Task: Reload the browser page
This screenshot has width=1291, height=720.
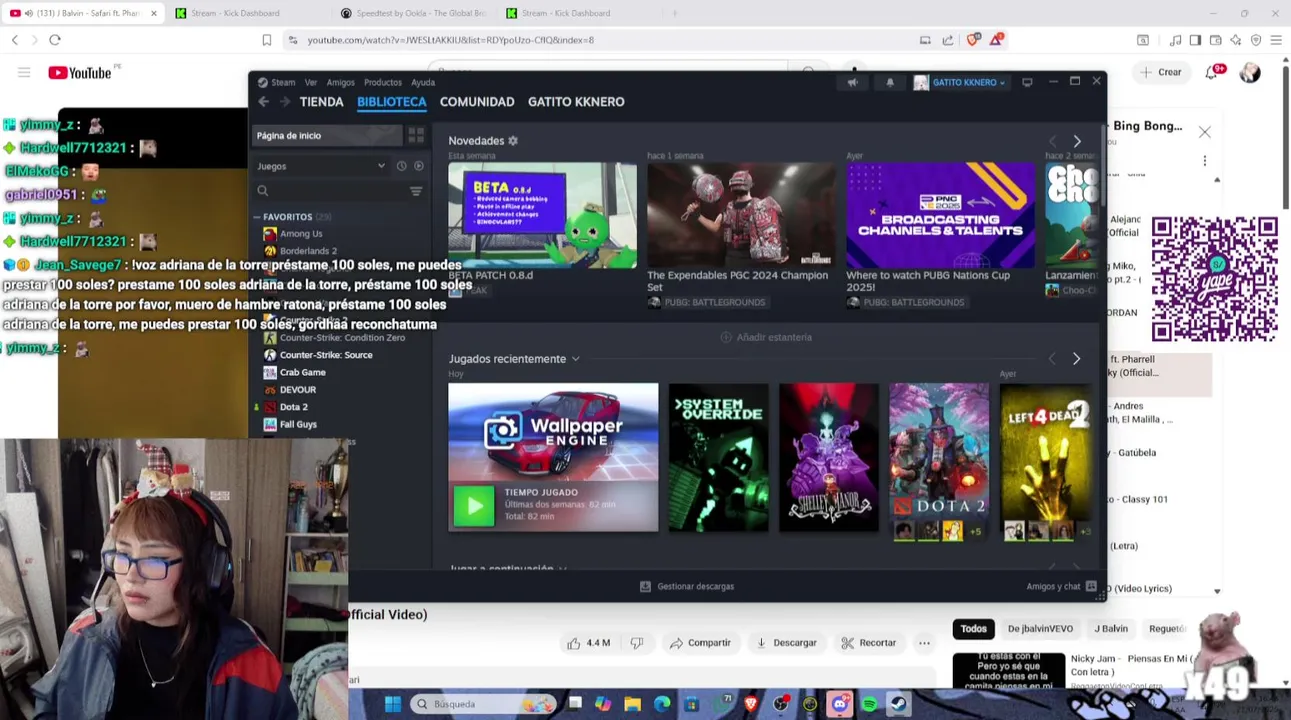Action: 55,40
